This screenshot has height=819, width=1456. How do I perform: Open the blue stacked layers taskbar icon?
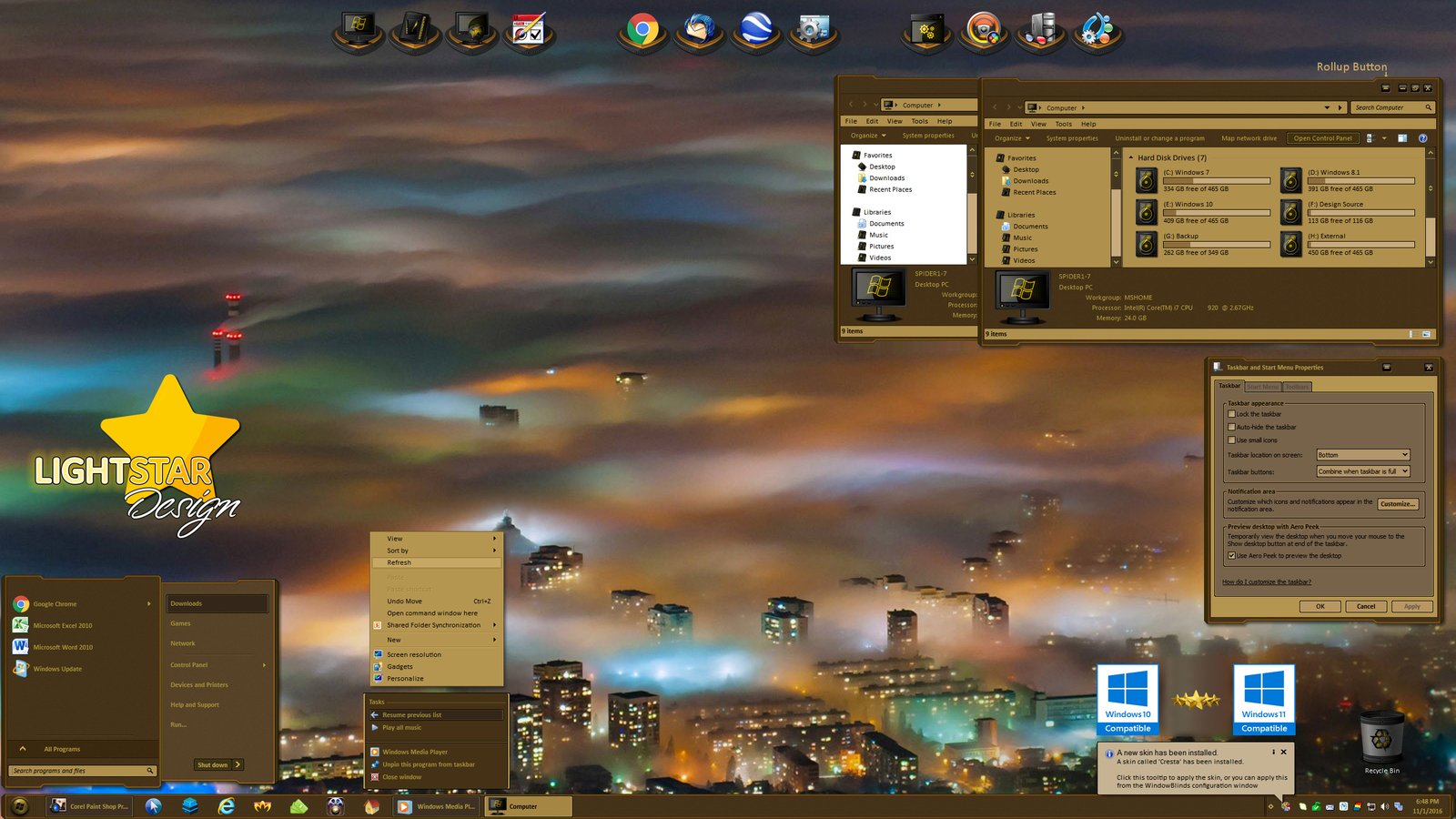pyautogui.click(x=189, y=806)
